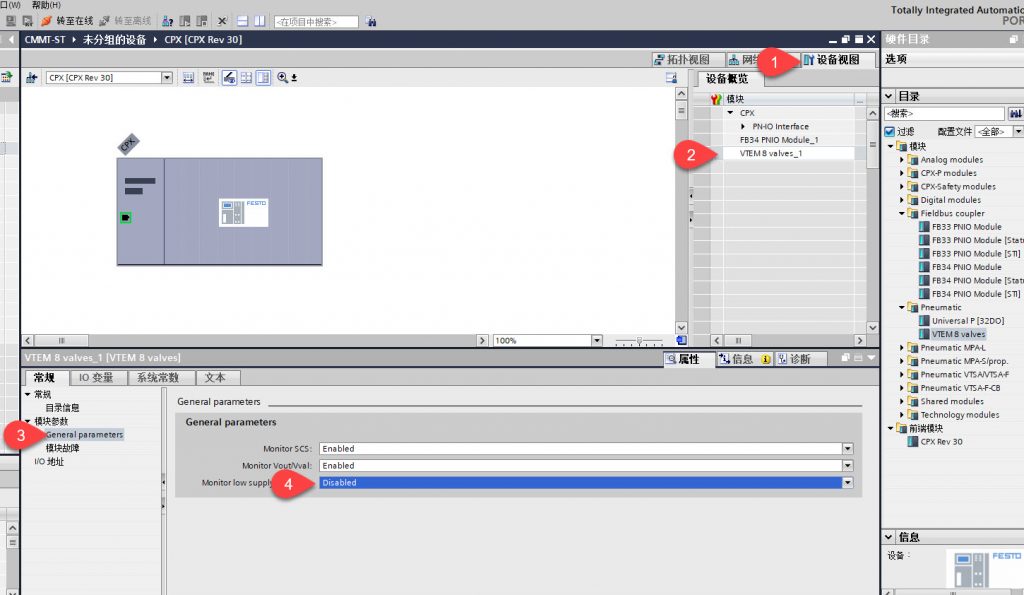
Task: Select I/O 地址 tree item
Action: [49, 462]
